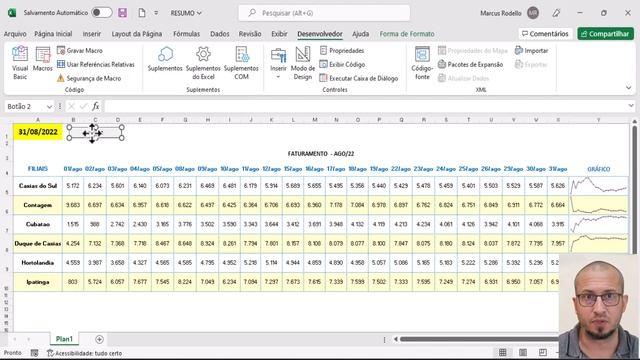Open the Macros dialog

(x=42, y=60)
